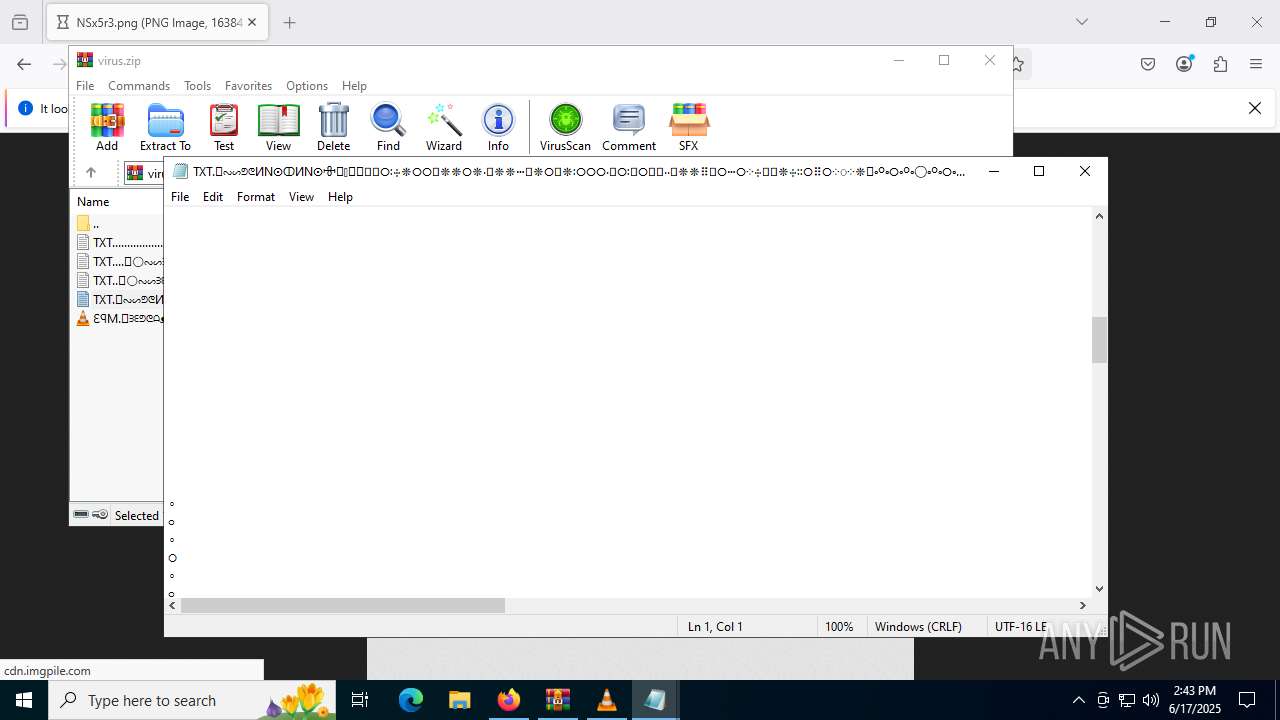
Task: Open Firefox account icon
Action: (x=1184, y=64)
